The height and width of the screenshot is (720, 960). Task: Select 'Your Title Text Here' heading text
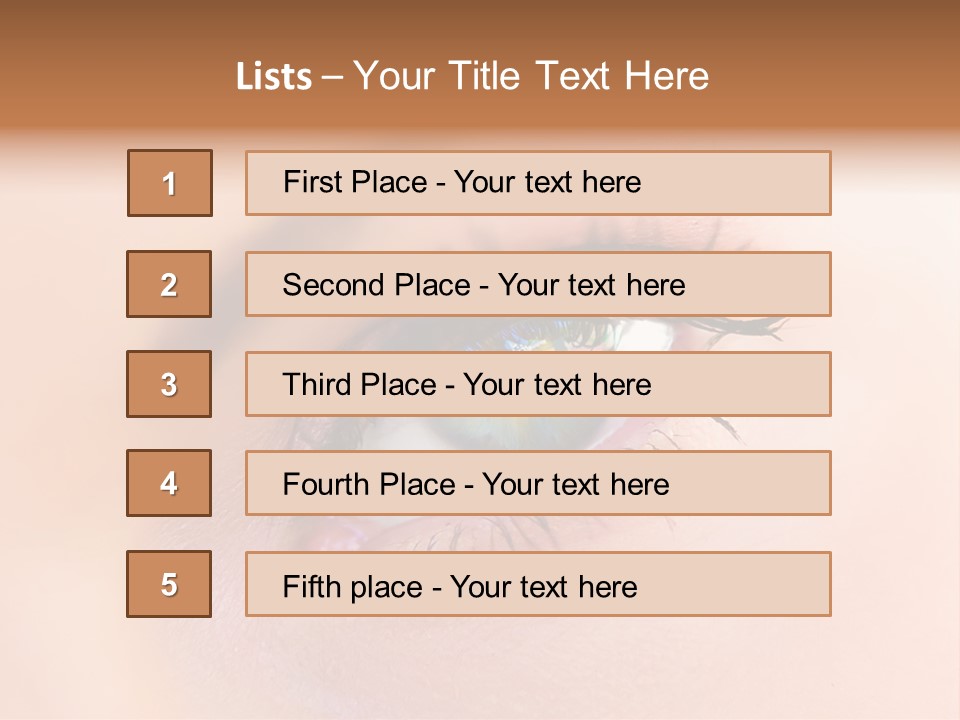[x=531, y=76]
